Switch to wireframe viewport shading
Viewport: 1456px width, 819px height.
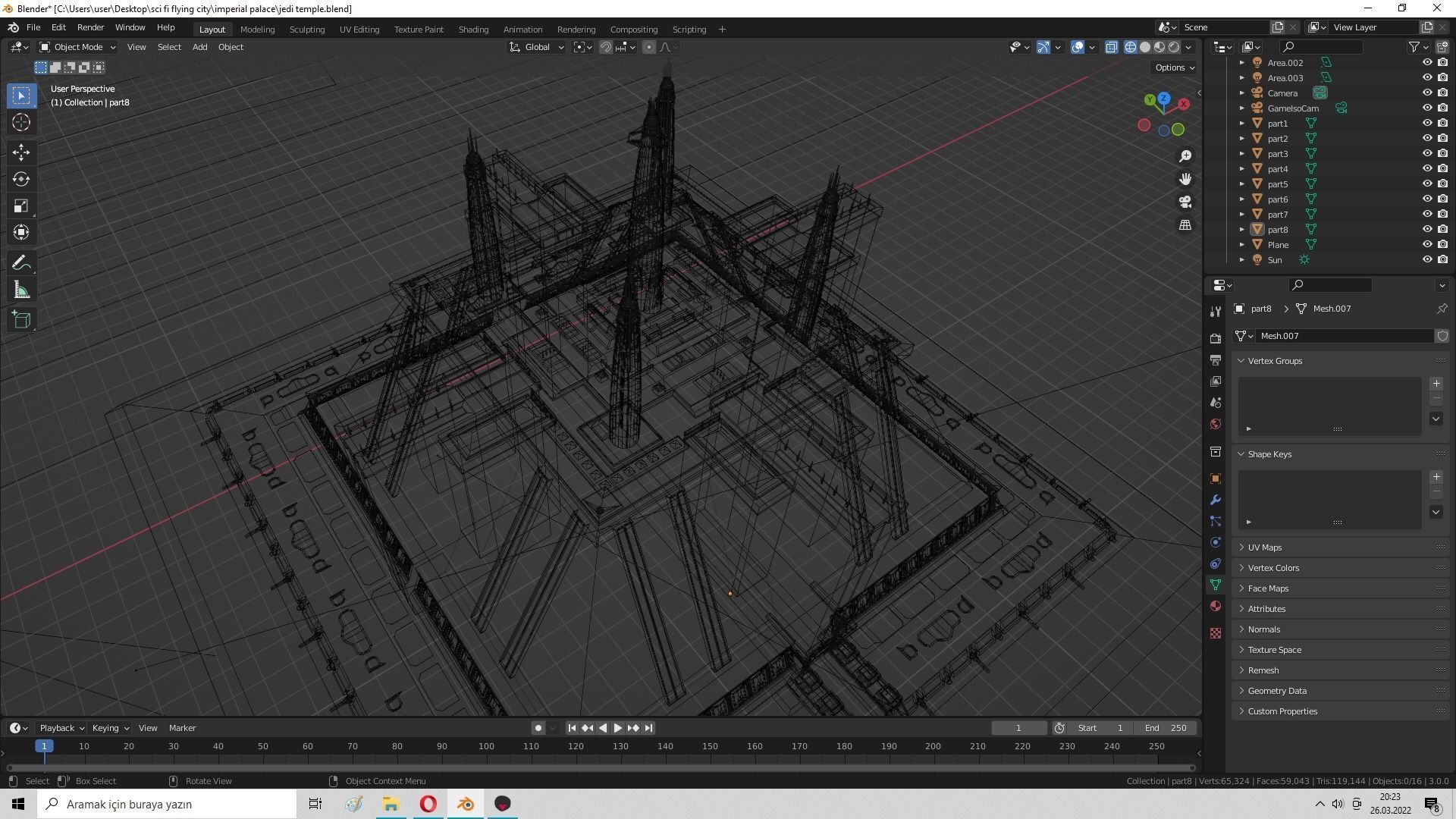point(1131,47)
